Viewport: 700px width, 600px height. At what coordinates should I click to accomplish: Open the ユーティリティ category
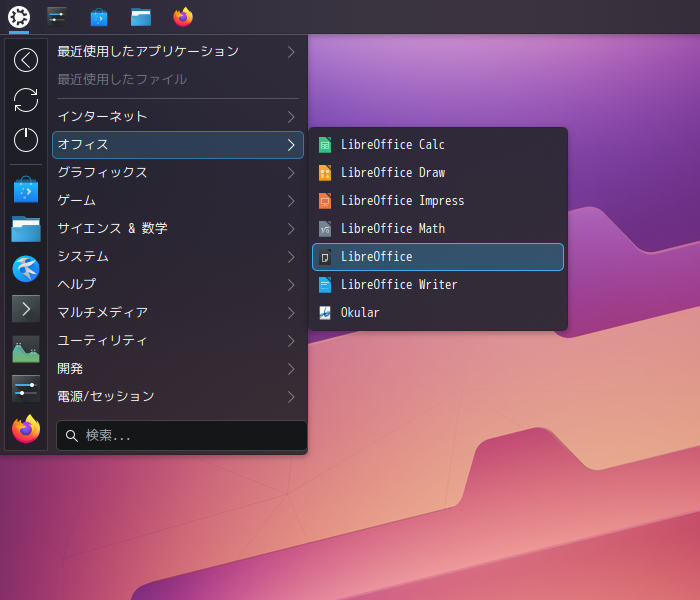(178, 341)
